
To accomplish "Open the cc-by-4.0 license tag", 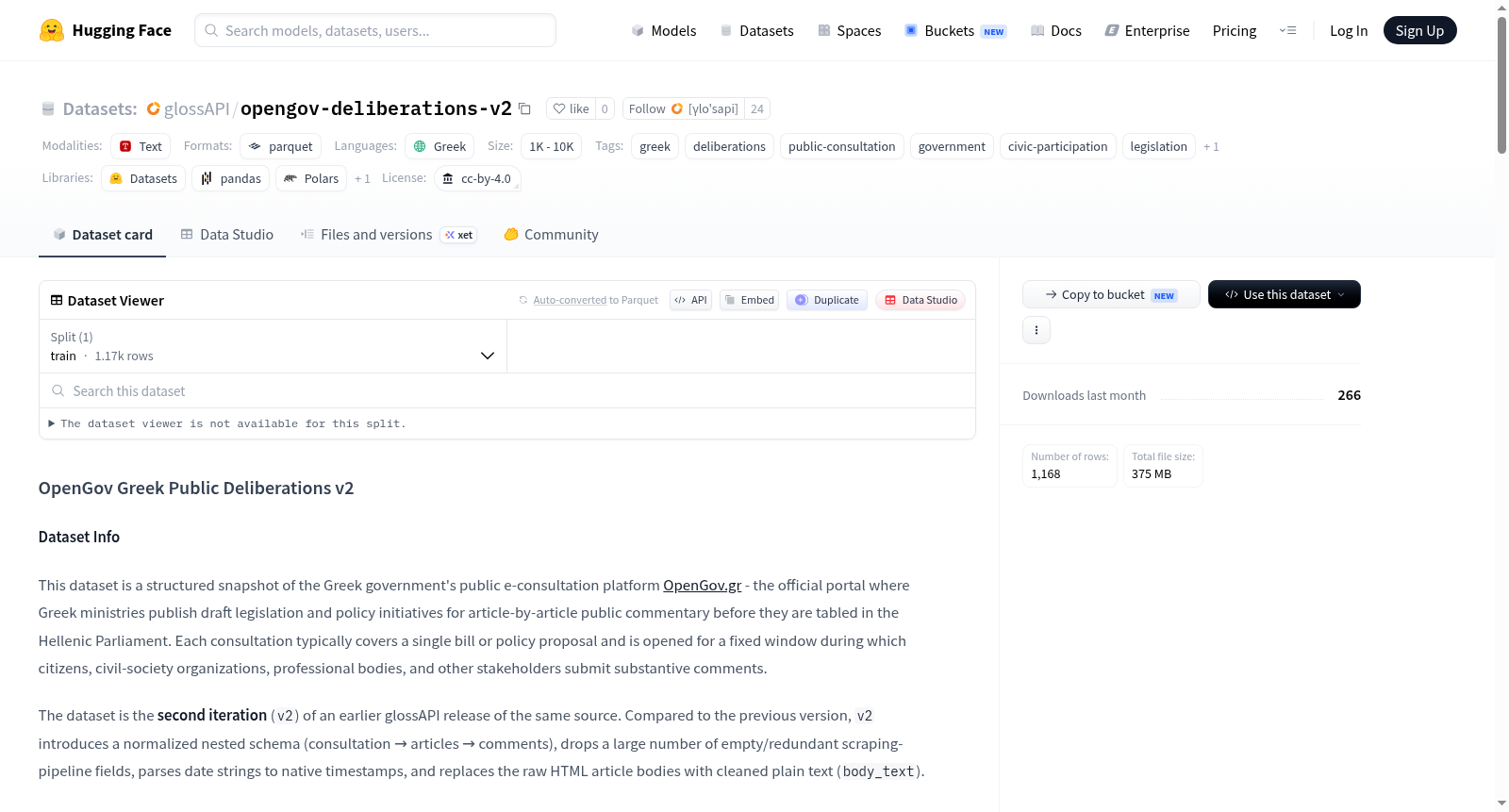I will click(x=477, y=178).
